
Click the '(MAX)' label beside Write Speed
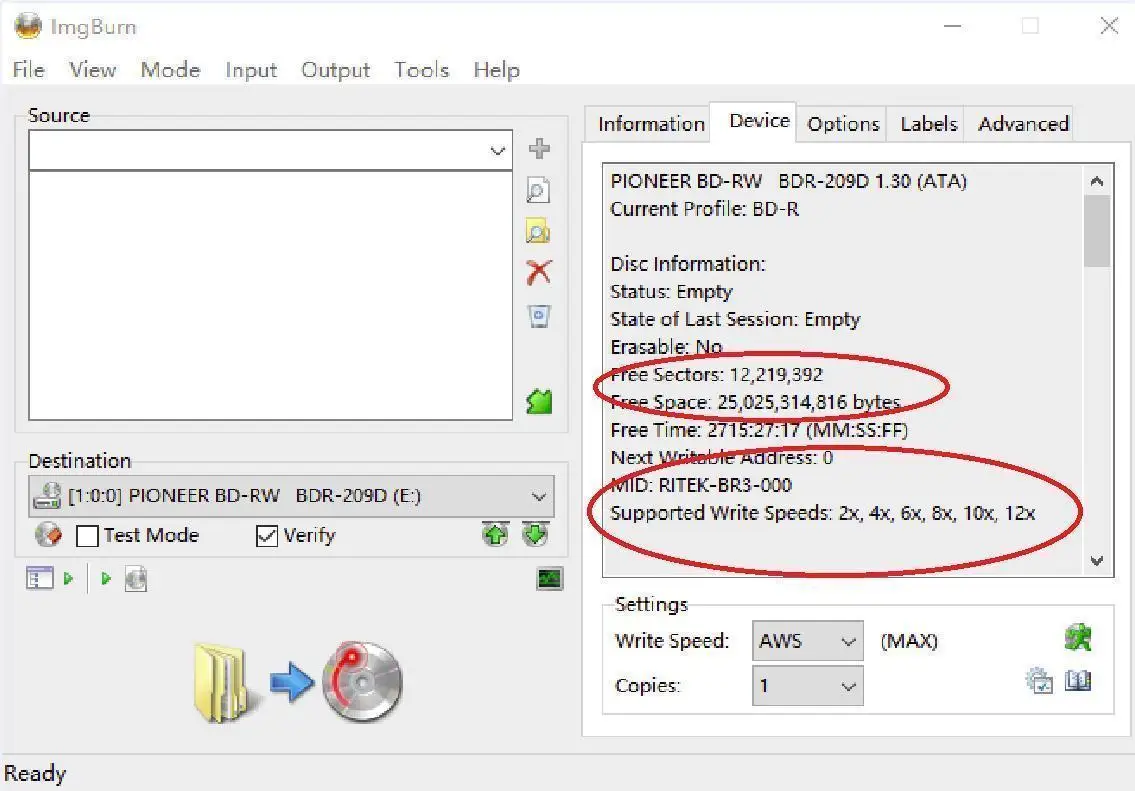tap(908, 641)
